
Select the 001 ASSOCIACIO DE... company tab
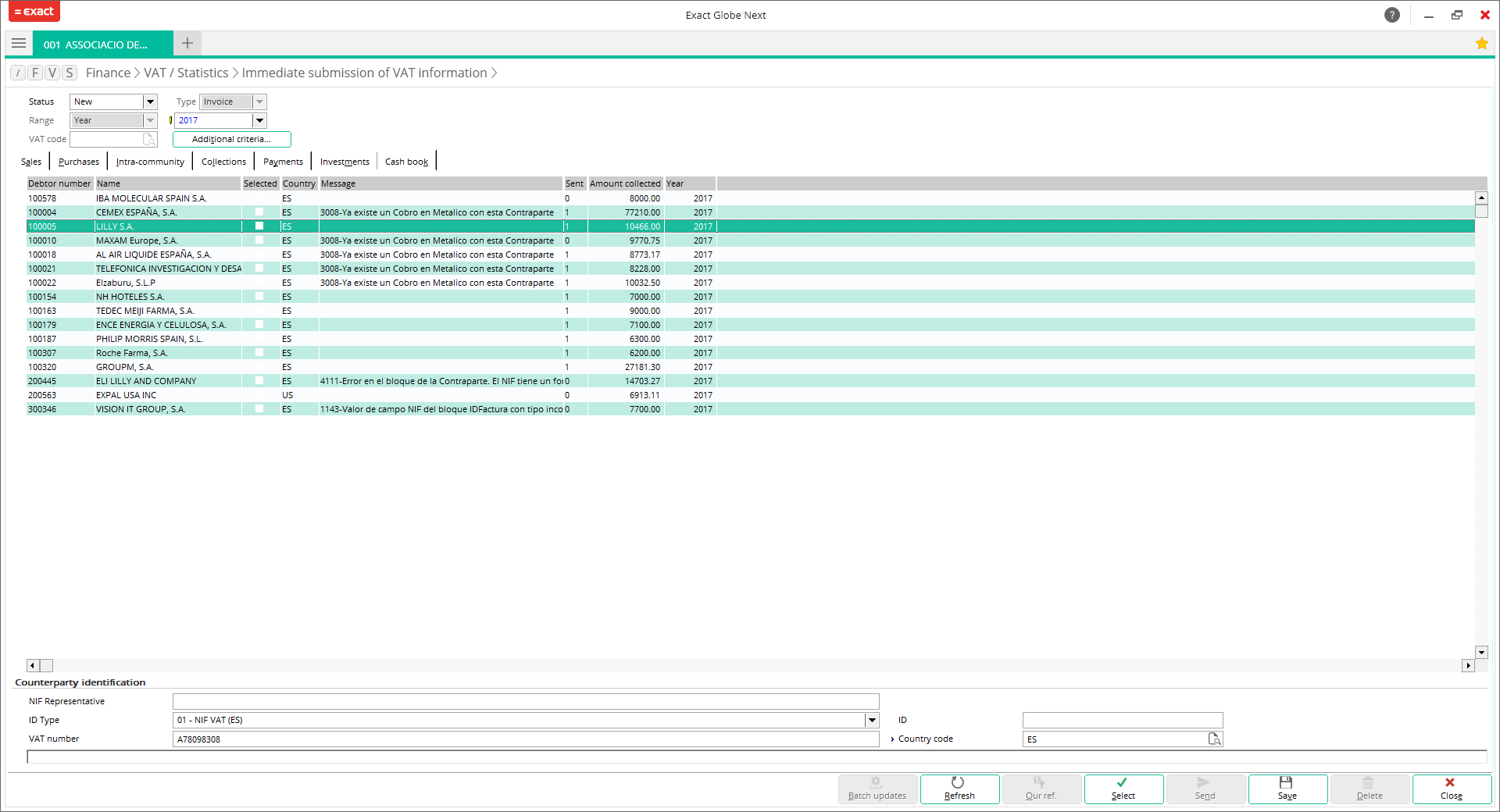102,45
